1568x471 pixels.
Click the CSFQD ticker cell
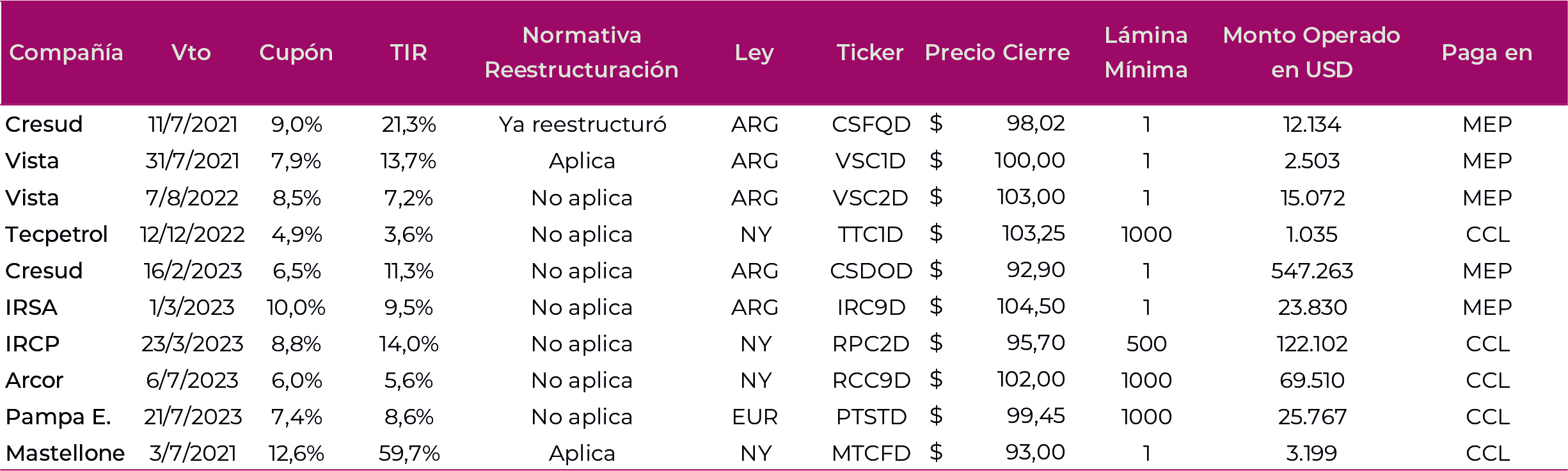[871, 124]
